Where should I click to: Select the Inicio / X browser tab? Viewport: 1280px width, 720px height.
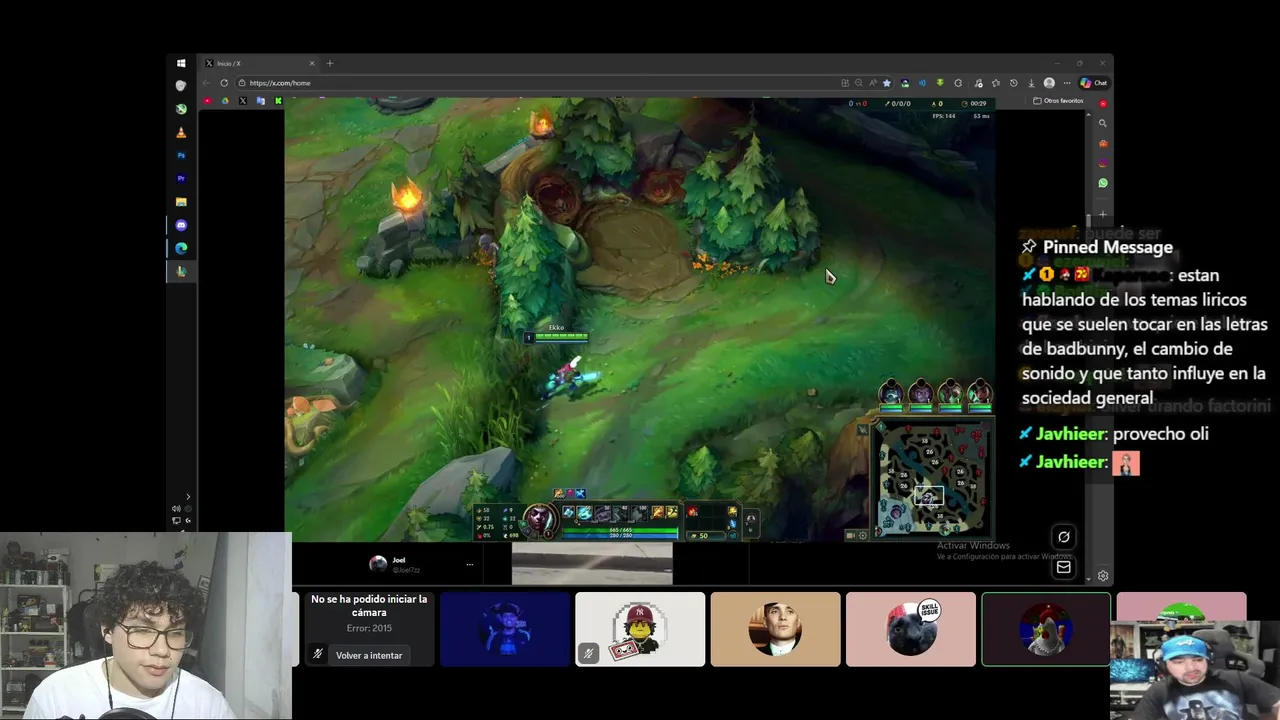(260, 63)
